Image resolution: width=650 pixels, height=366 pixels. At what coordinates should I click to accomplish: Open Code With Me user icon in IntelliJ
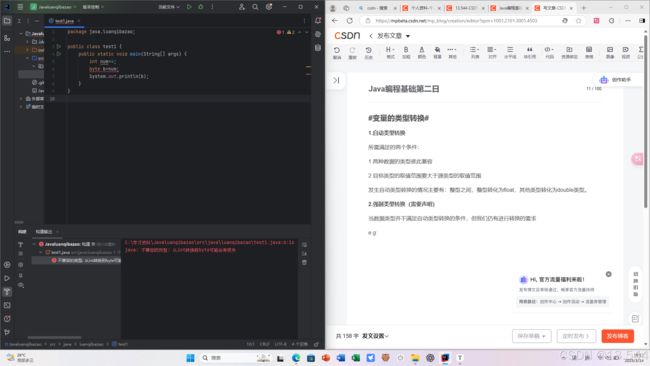pyautogui.click(x=242, y=7)
